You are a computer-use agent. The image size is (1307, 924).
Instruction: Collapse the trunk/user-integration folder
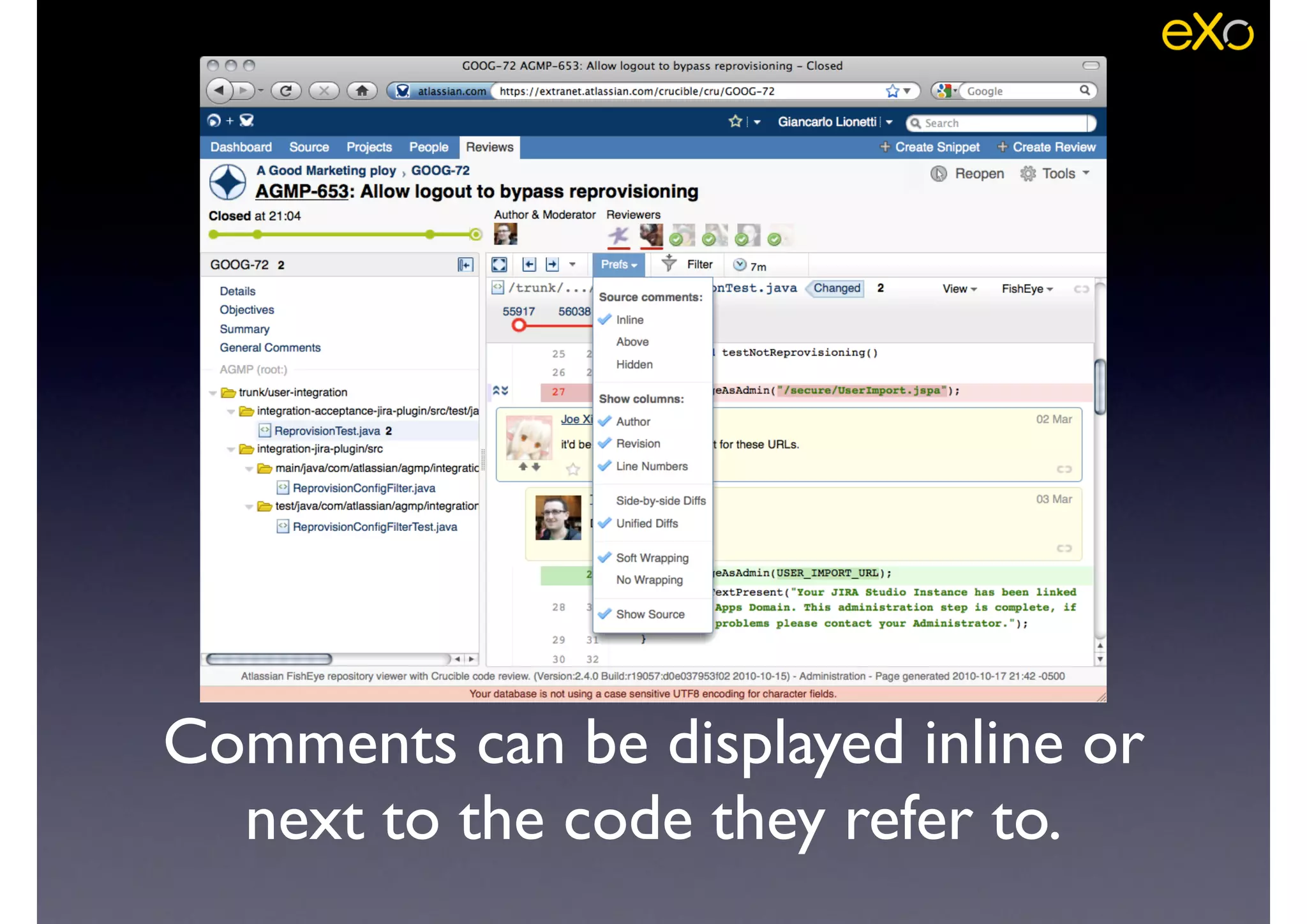coord(213,392)
